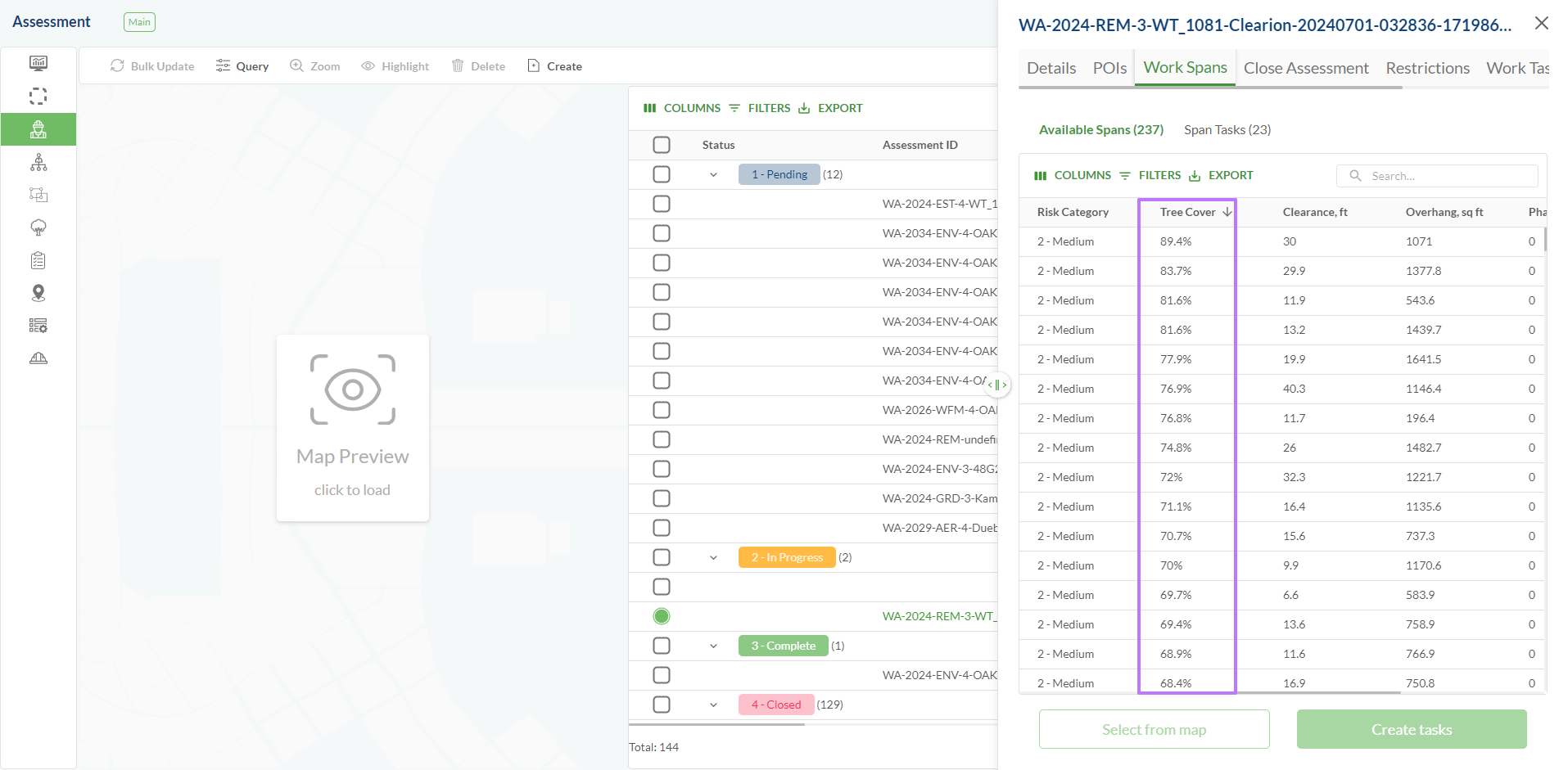Click the Bulk Update toolbar button
This screenshot has width=1568, height=770.
pos(152,66)
